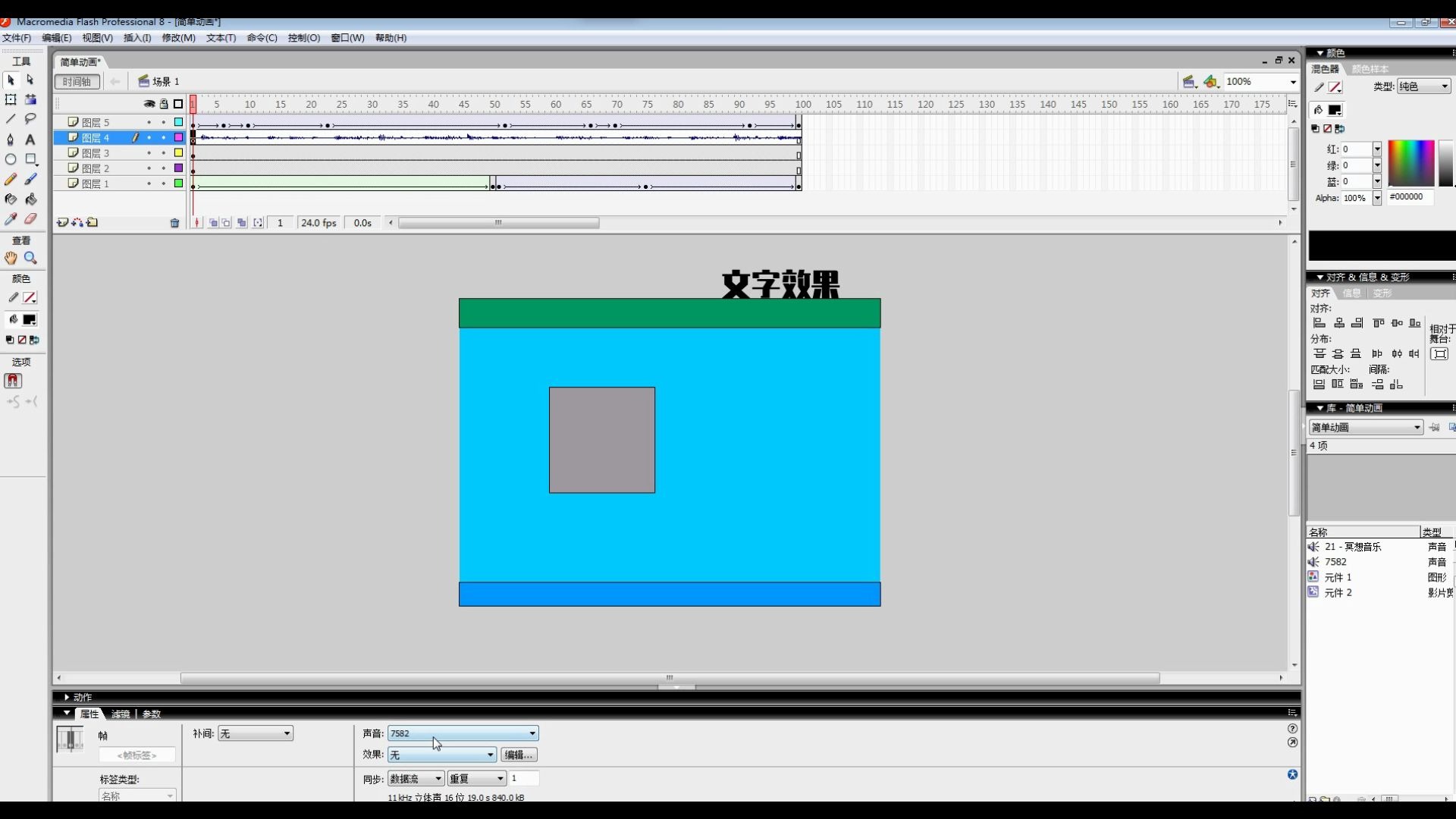Click the 编辑... sound edit button

pos(519,755)
